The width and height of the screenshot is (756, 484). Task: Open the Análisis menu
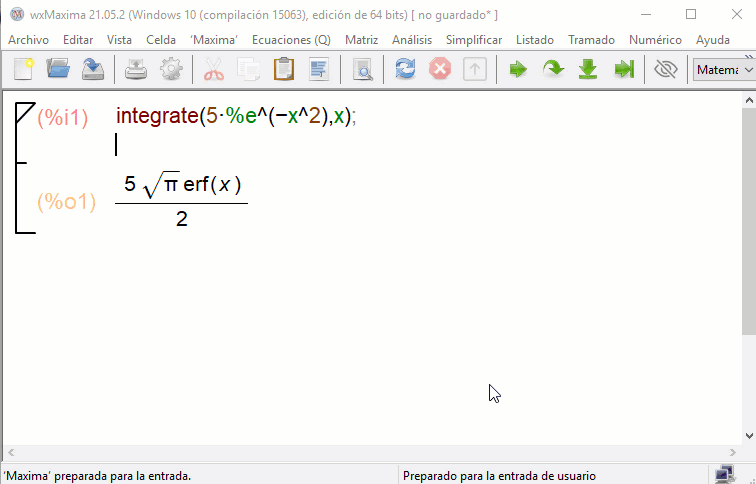pos(412,40)
